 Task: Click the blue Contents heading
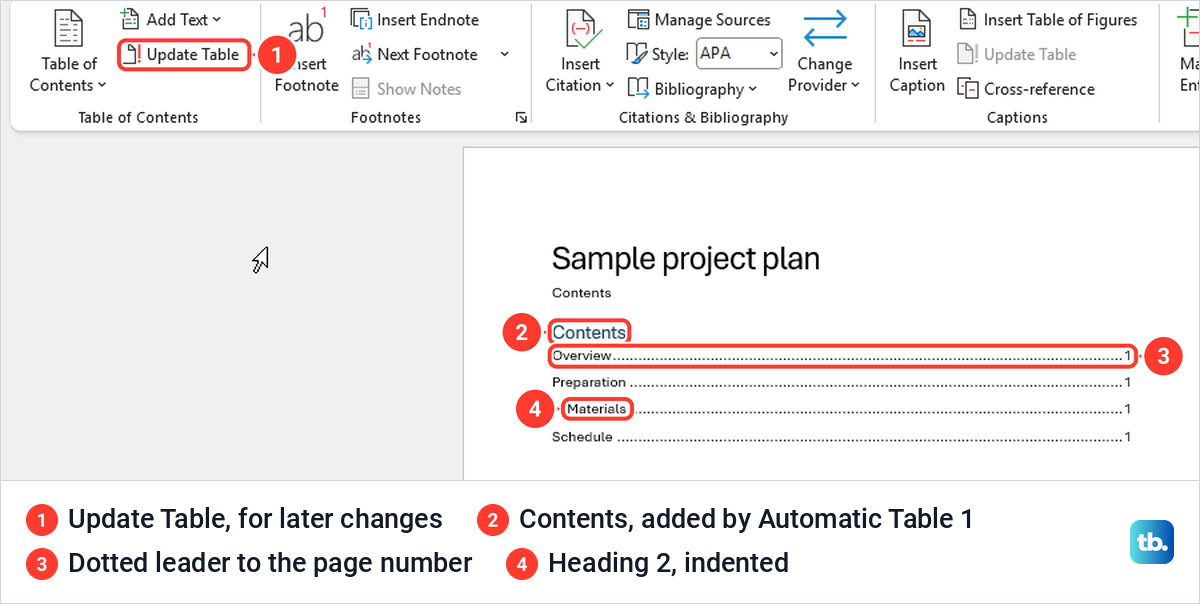(x=589, y=332)
